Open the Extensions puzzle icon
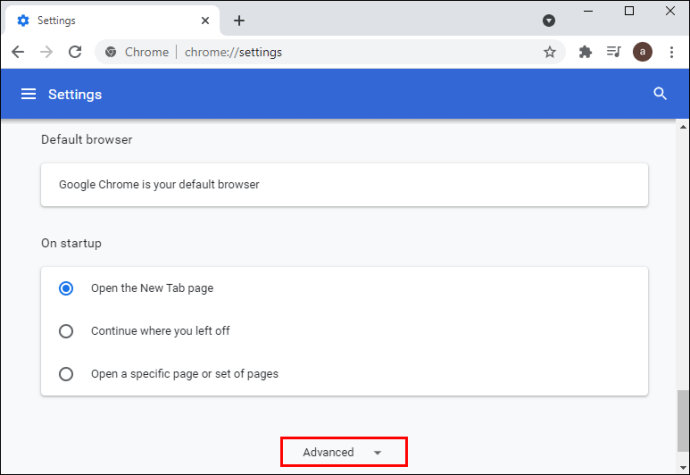This screenshot has height=475, width=690. (585, 52)
